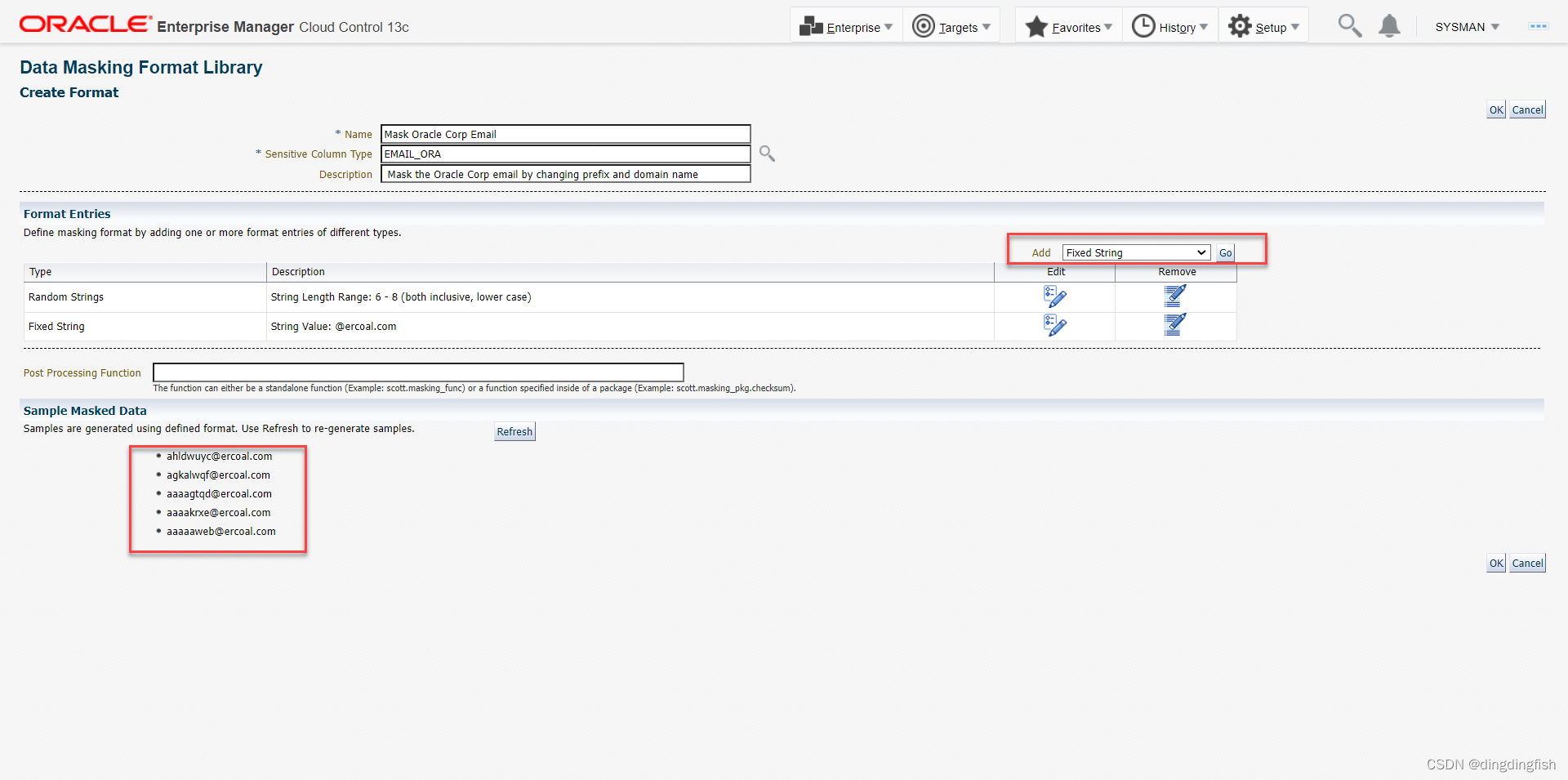This screenshot has height=780, width=1568.
Task: Open the History menu
Action: (x=1170, y=26)
